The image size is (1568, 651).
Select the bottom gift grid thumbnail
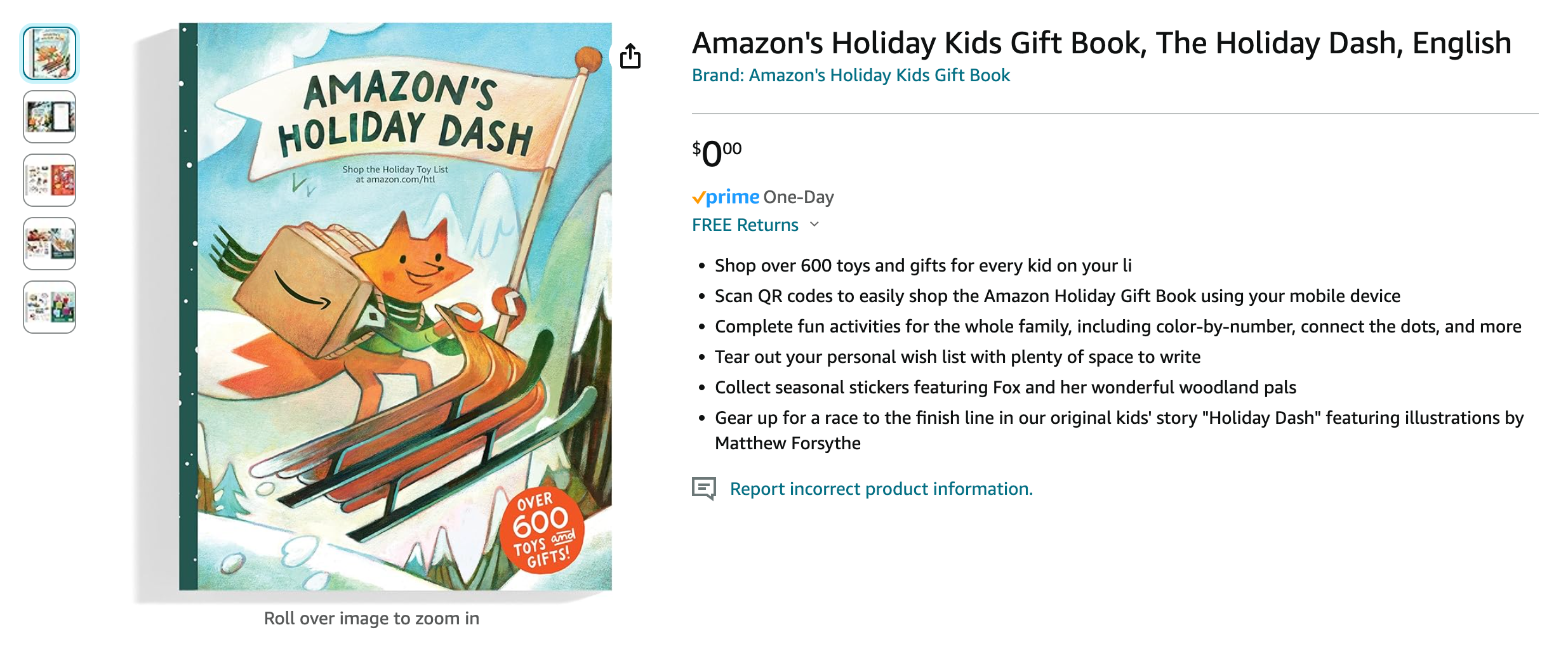pyautogui.click(x=49, y=307)
